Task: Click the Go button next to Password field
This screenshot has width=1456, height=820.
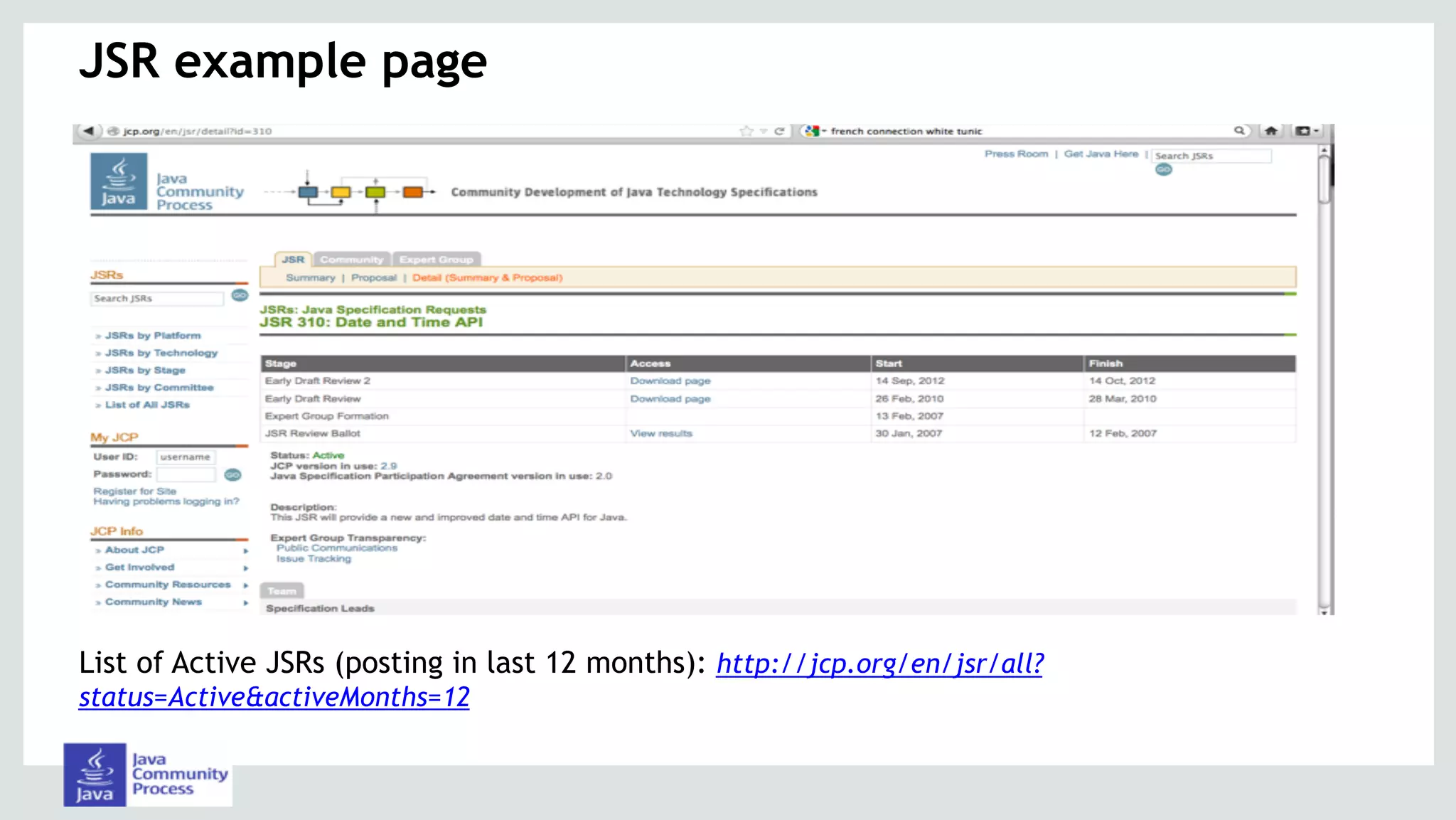Action: [232, 474]
